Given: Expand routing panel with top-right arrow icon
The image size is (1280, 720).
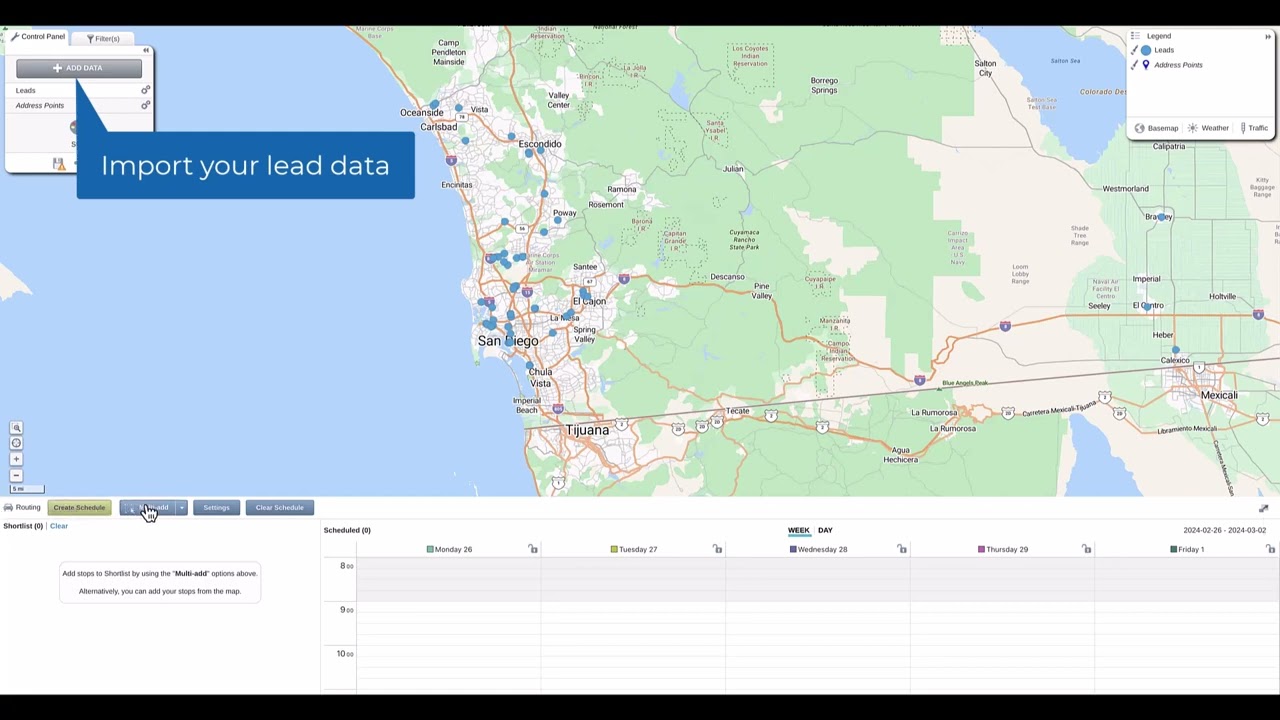Looking at the screenshot, I should [x=1263, y=509].
